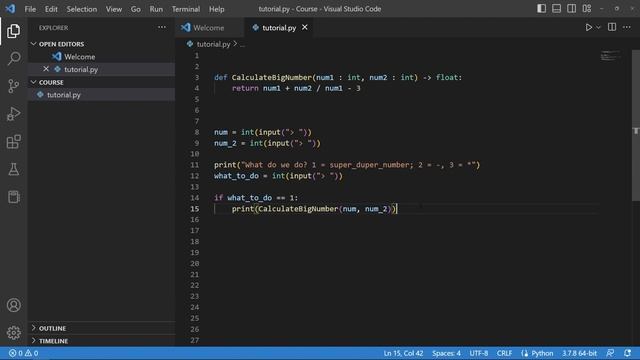Click the VS Code logo in title bar

(10, 9)
